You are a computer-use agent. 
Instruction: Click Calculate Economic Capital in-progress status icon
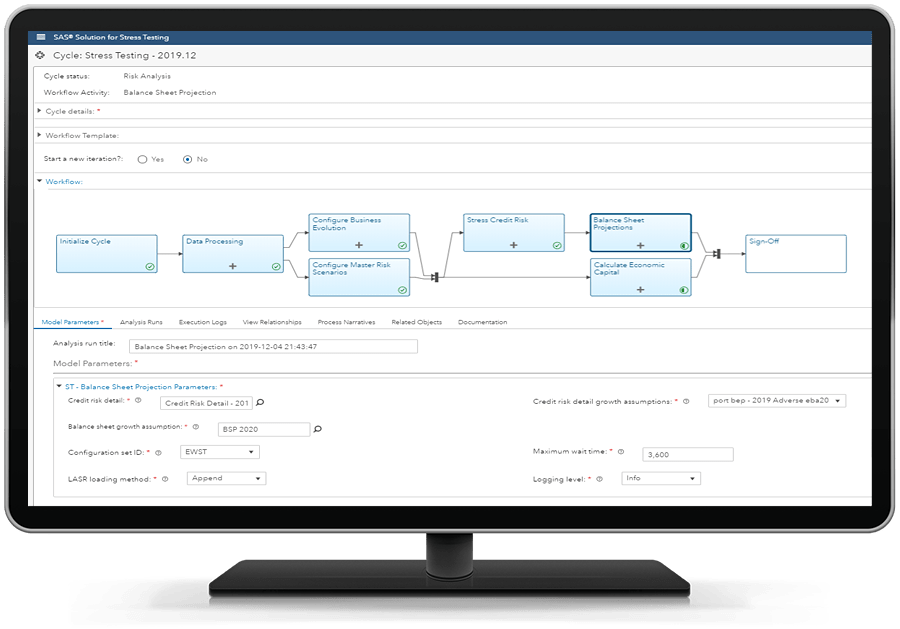(x=684, y=290)
